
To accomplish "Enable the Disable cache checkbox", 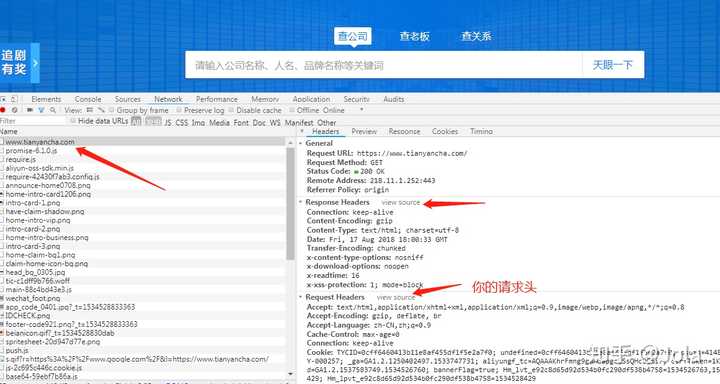I will click(231, 110).
